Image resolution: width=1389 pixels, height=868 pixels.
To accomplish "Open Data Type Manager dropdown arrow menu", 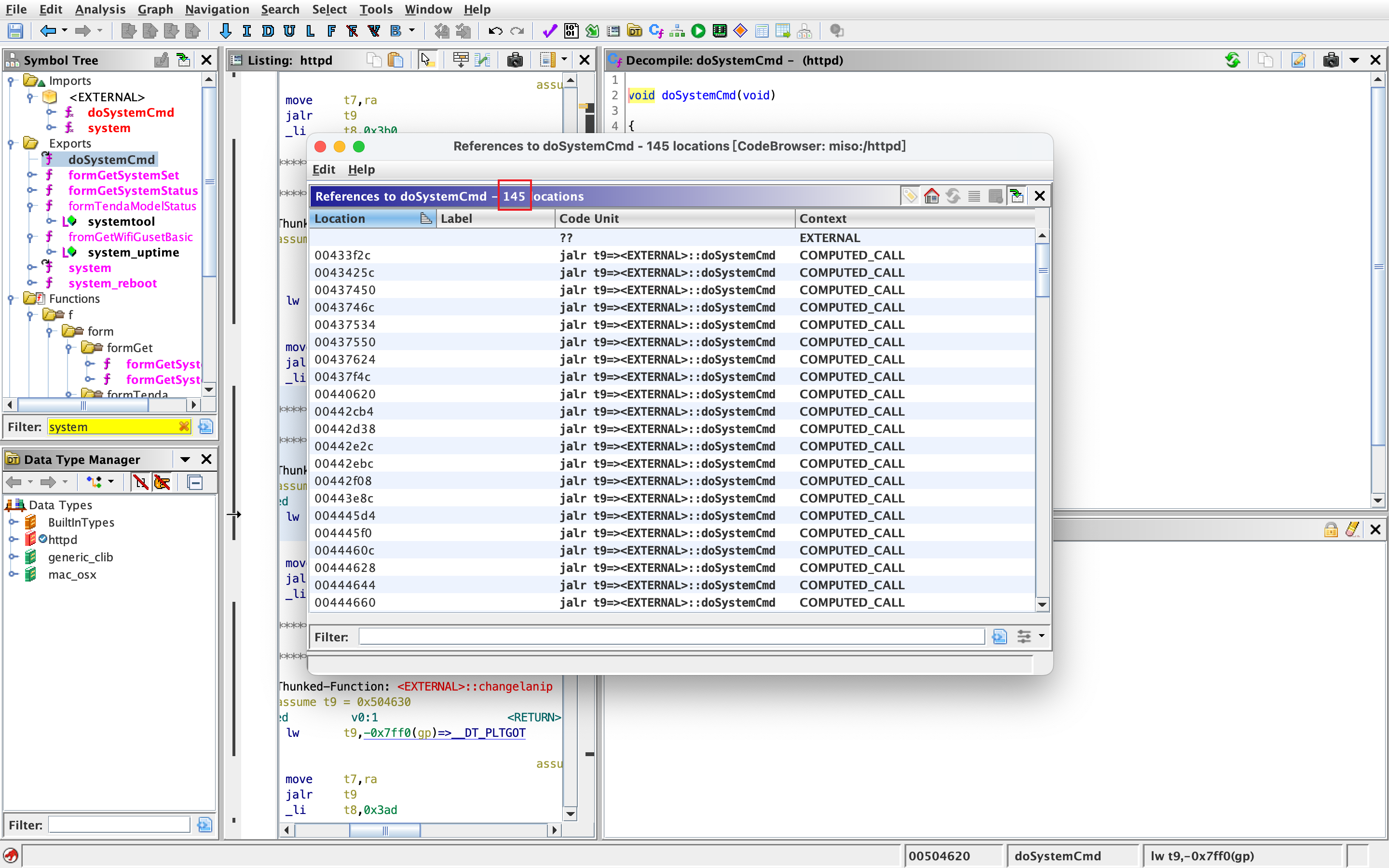I will pyautogui.click(x=185, y=460).
